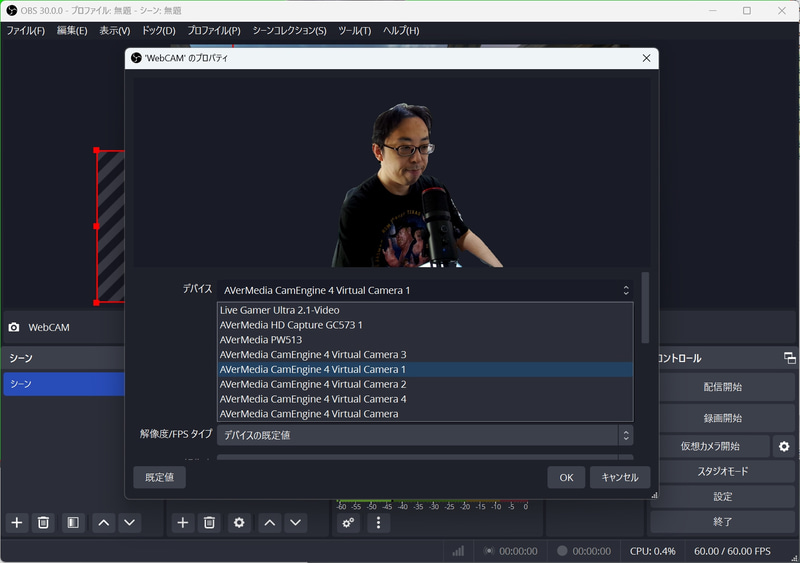This screenshot has width=800, height=563.
Task: Click キャンセル button
Action: 620,478
